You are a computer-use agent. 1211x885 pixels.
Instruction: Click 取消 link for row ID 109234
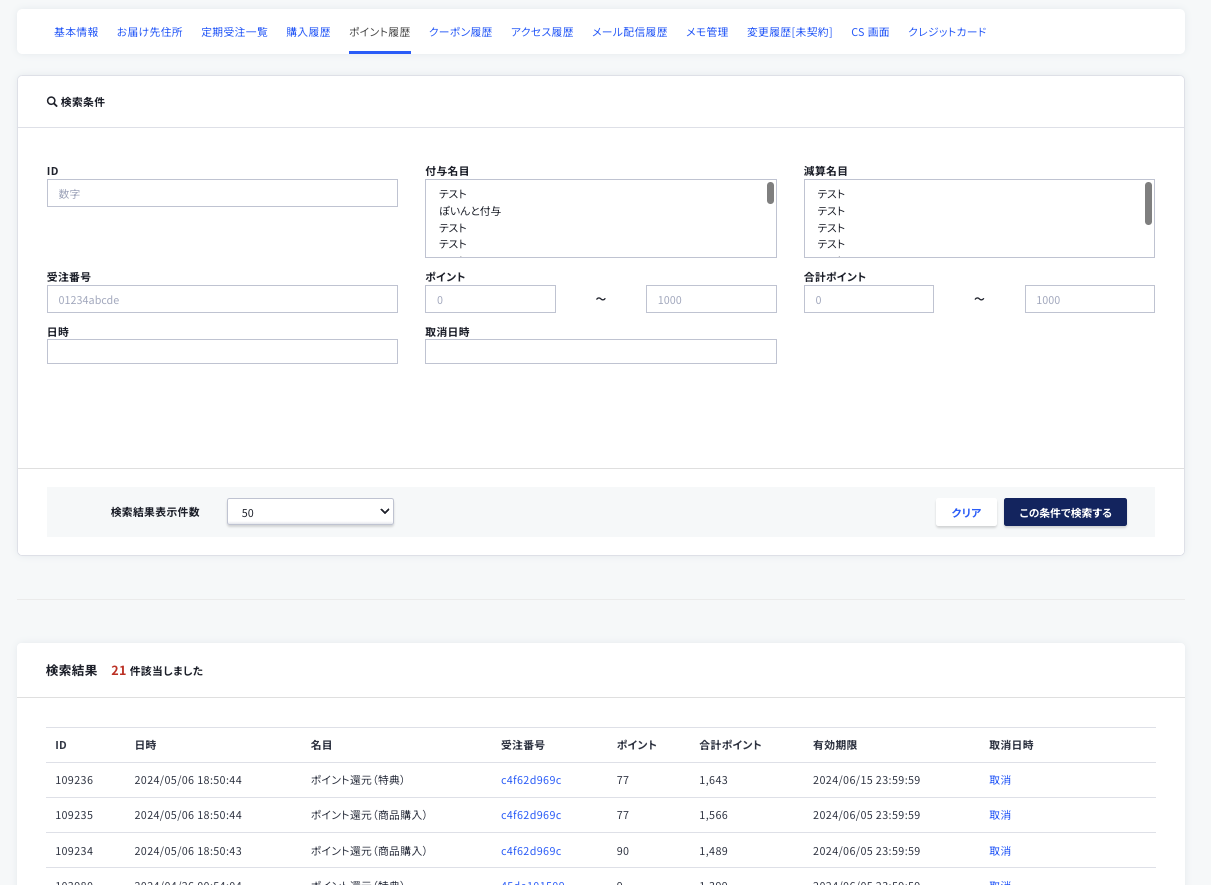[x=1000, y=851]
